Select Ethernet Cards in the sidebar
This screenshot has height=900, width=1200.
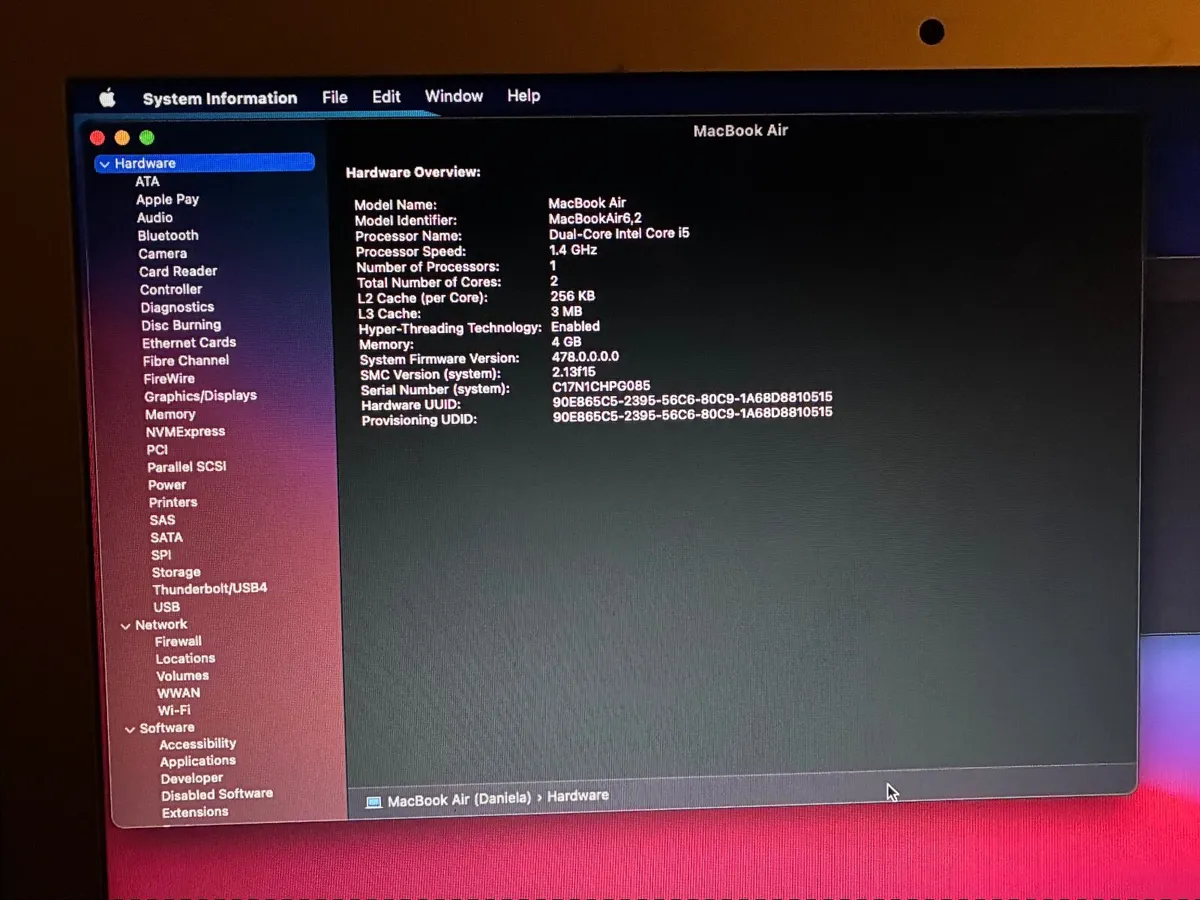tap(189, 342)
